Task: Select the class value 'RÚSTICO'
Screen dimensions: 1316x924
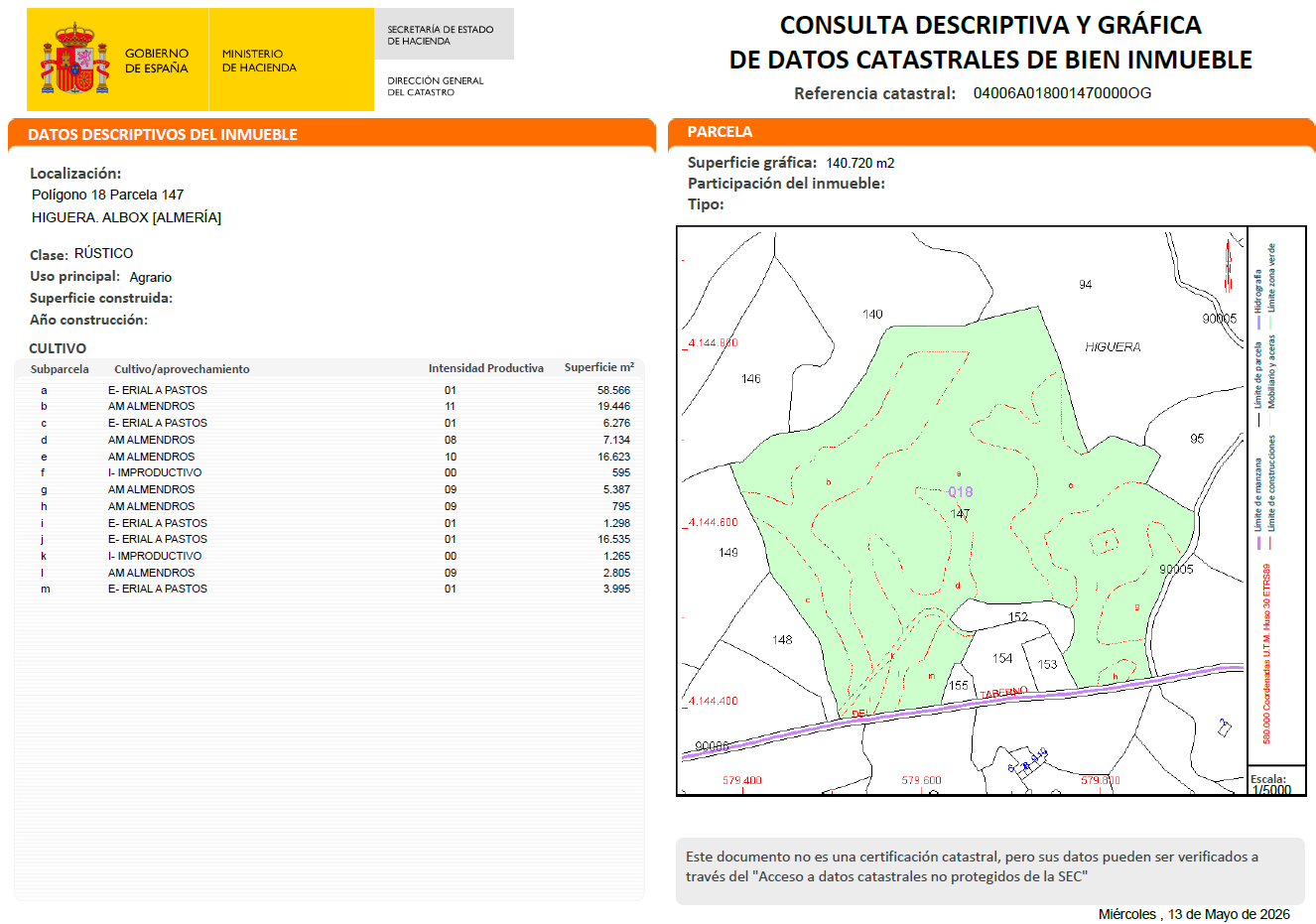Action: click(103, 253)
